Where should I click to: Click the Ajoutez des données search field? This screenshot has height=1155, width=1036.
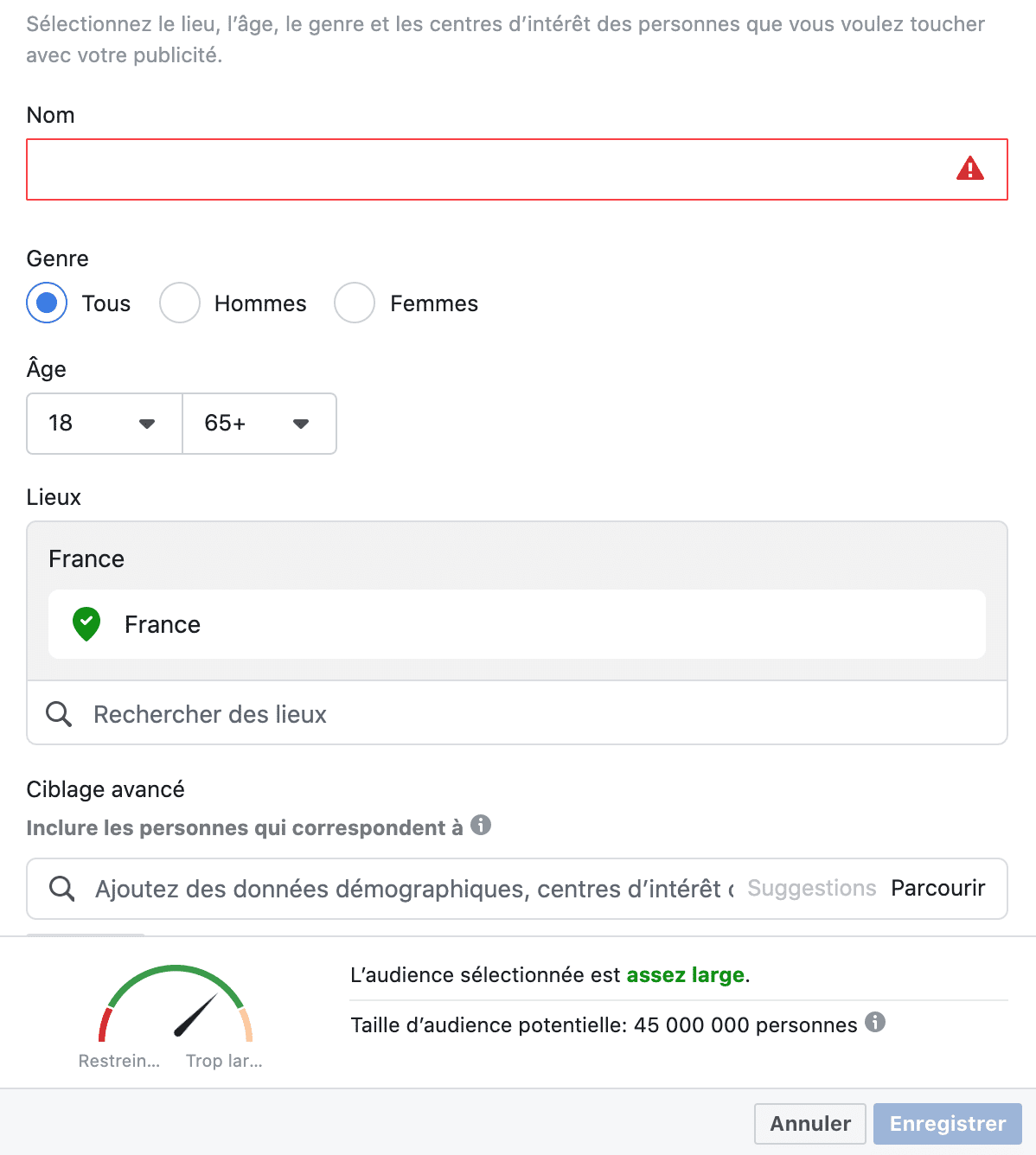coord(389,888)
